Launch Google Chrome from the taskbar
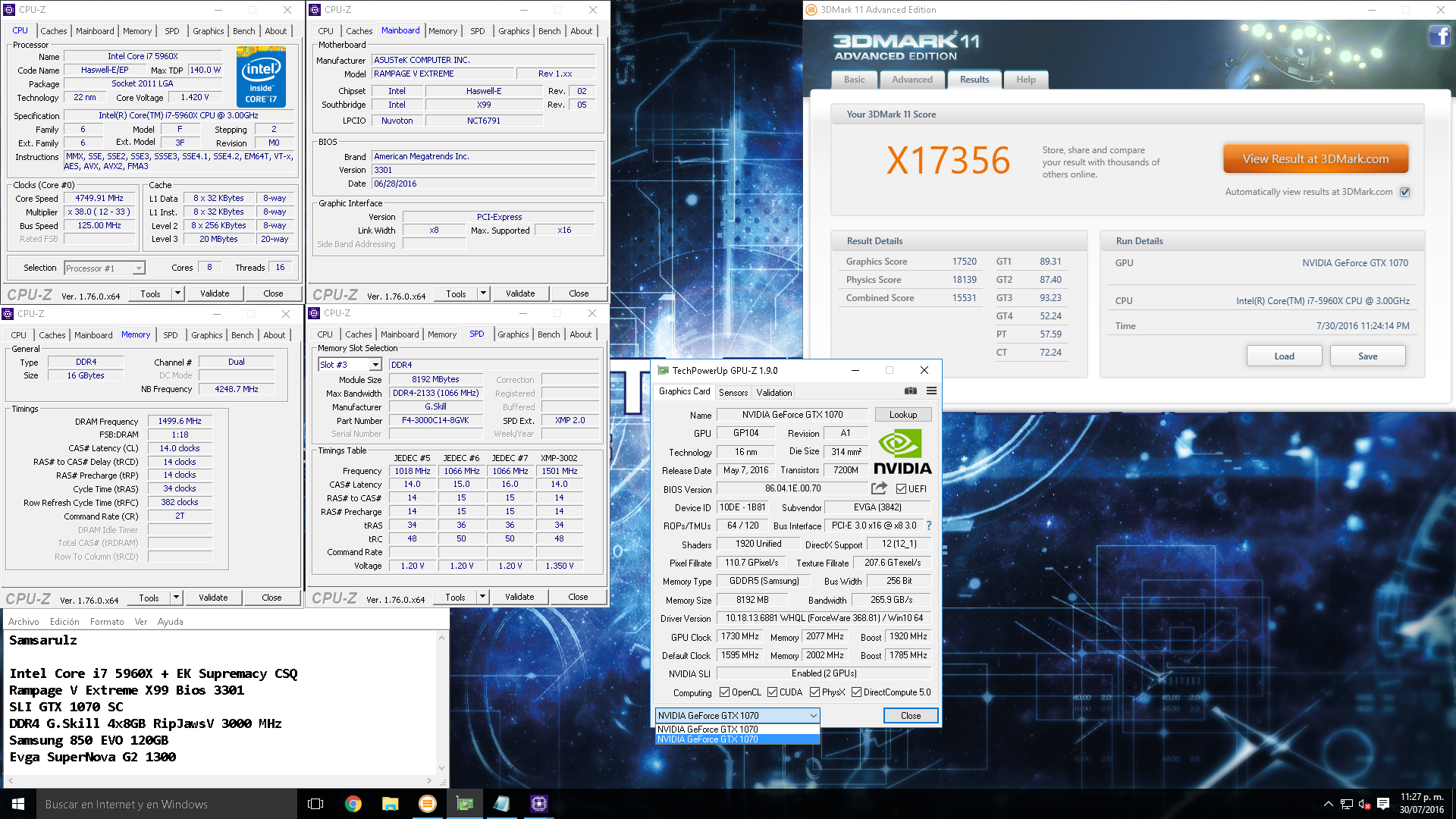The width and height of the screenshot is (1456, 819). pyautogui.click(x=353, y=804)
